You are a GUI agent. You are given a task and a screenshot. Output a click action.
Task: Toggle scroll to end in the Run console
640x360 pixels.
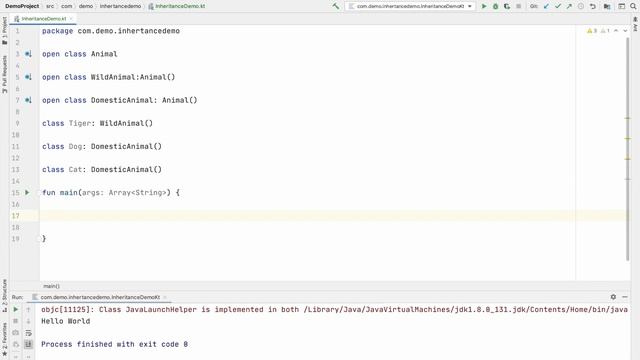(28, 344)
